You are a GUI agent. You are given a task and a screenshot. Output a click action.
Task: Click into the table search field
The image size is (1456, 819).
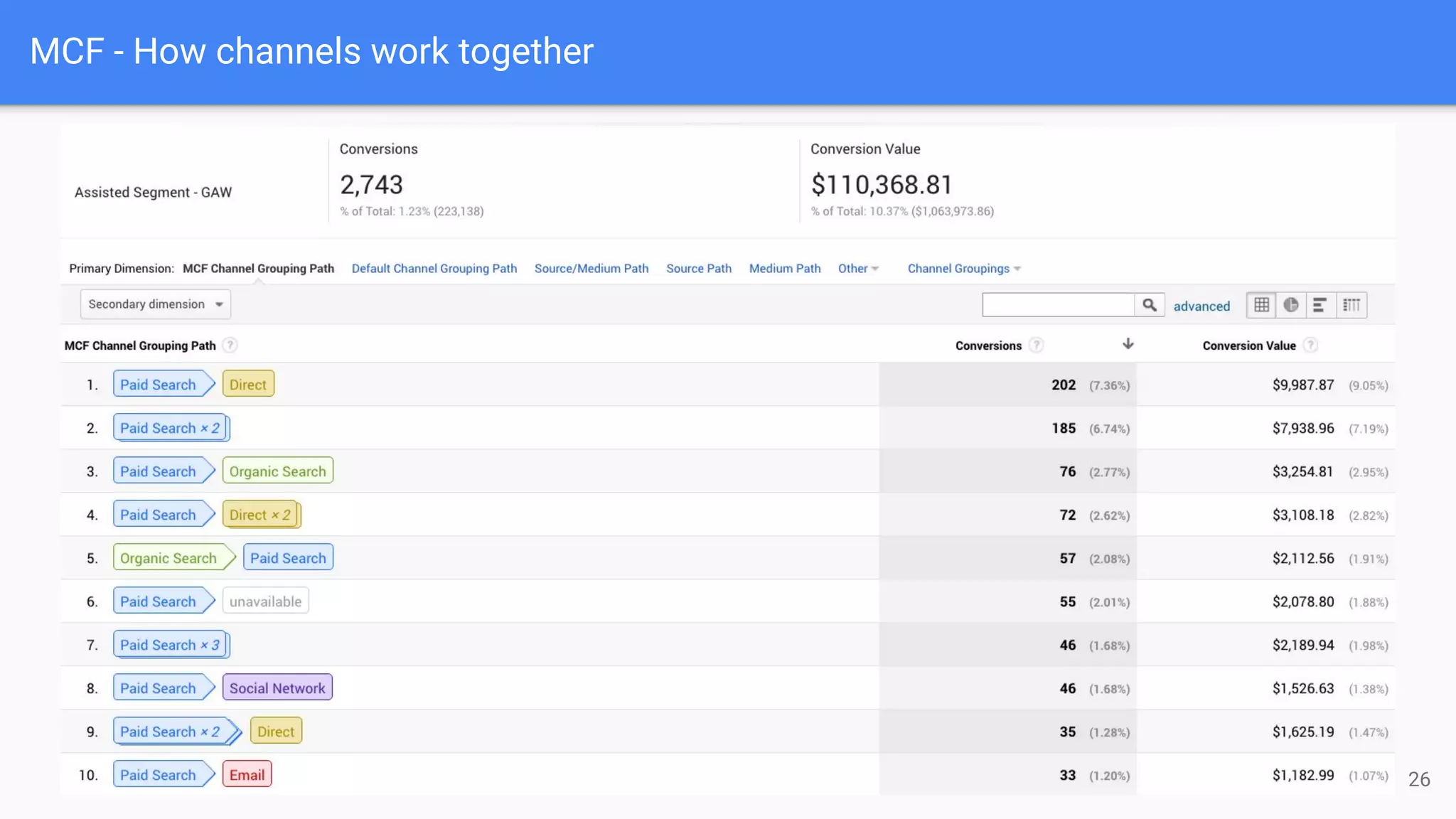(x=1057, y=305)
